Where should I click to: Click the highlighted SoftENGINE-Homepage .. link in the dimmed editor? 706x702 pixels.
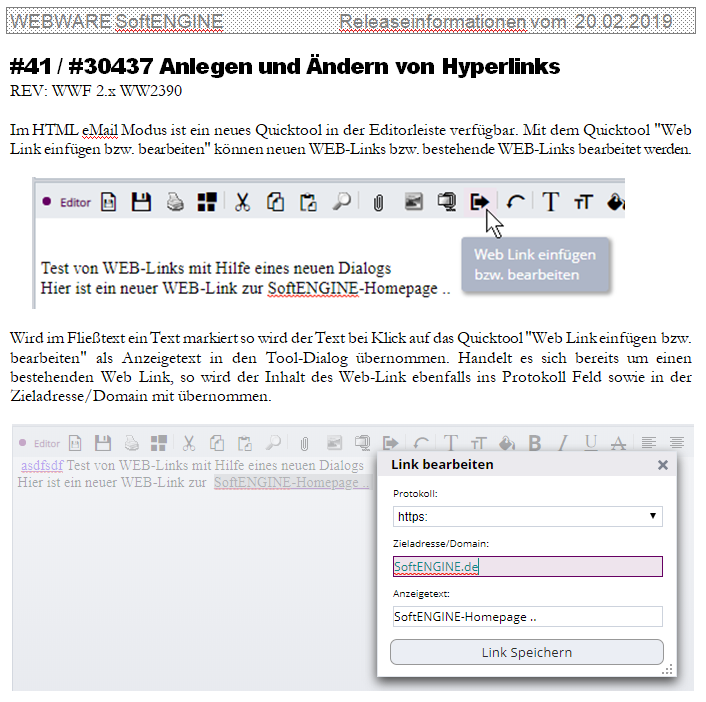(x=291, y=482)
